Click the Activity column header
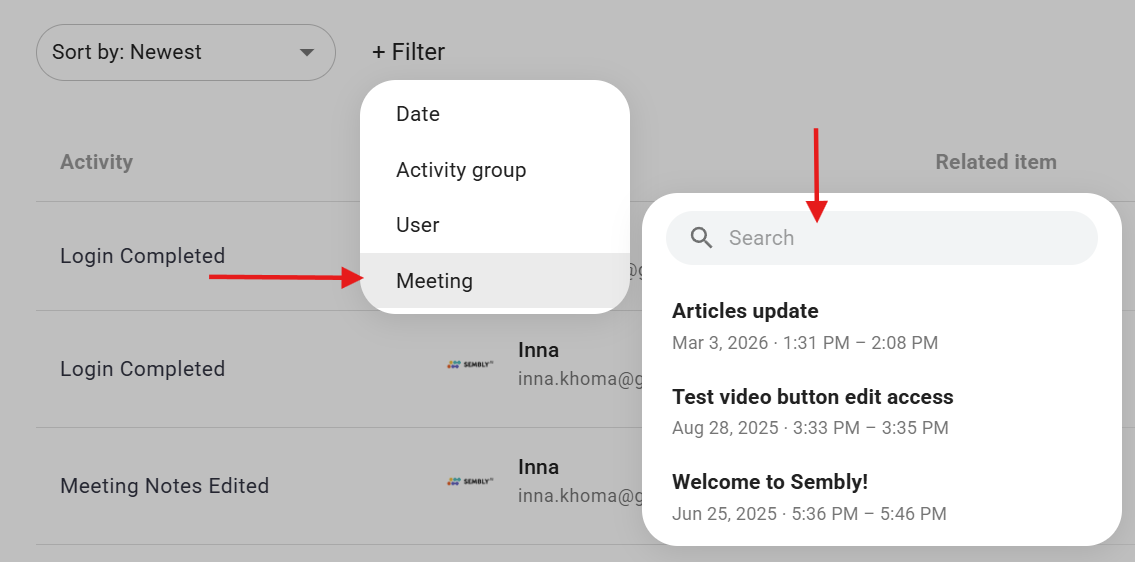 point(96,162)
